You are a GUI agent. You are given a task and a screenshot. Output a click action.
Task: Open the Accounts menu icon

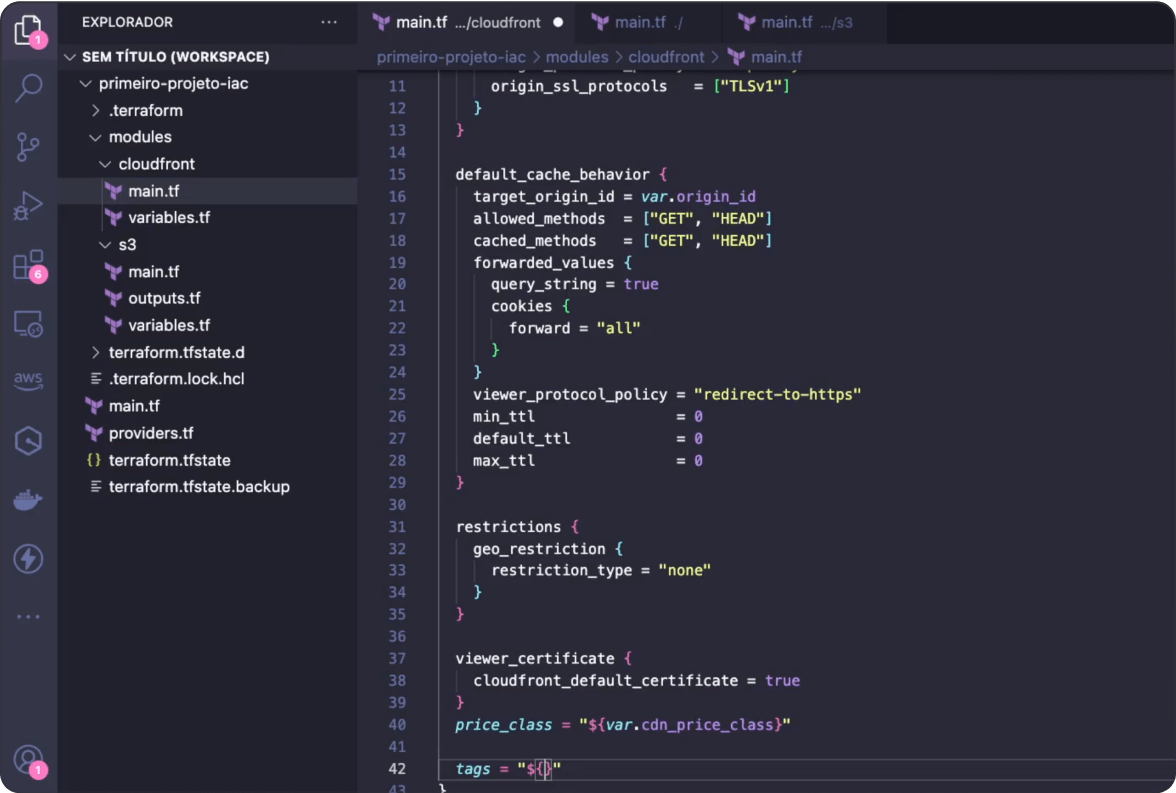tap(28, 759)
